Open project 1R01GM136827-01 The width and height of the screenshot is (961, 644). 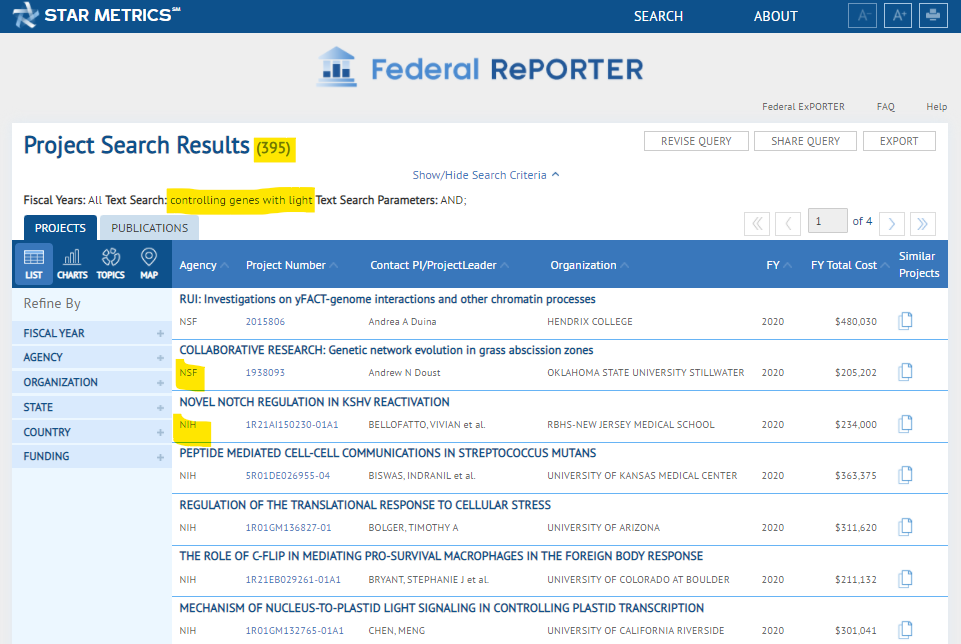coord(288,528)
